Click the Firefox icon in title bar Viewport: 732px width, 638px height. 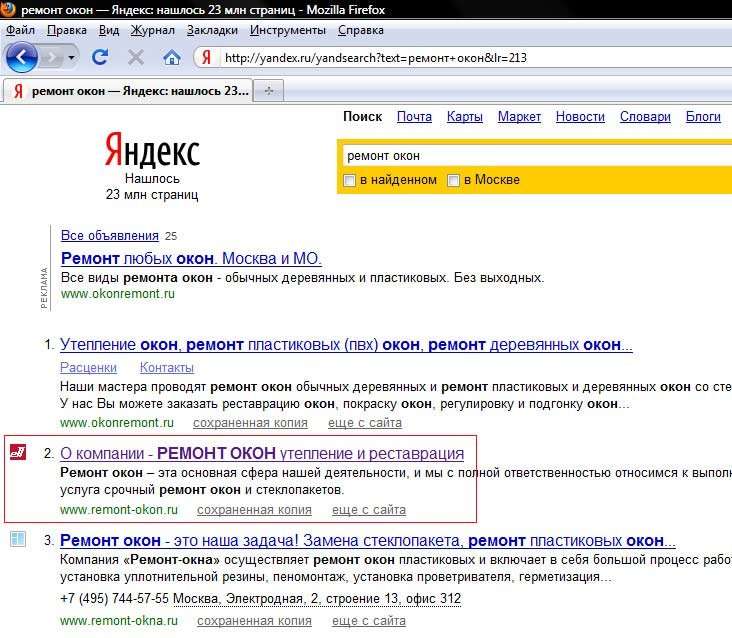tap(7, 9)
